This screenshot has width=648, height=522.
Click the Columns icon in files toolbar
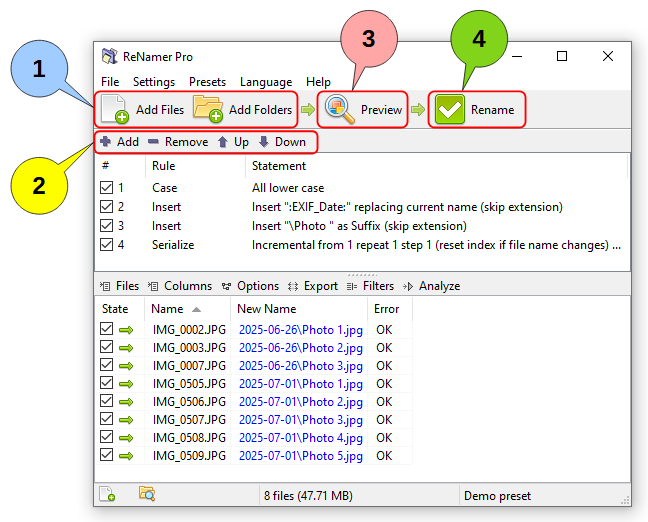point(153,286)
